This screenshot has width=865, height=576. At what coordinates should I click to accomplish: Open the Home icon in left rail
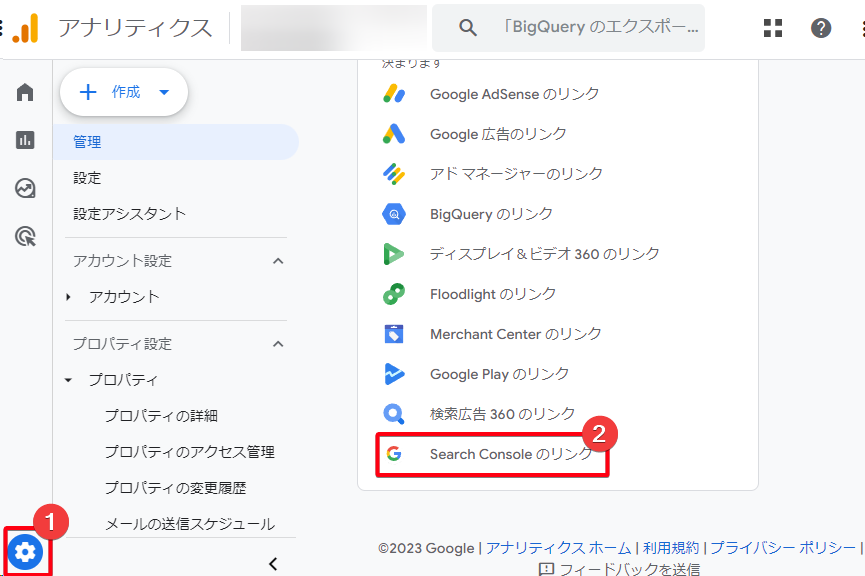click(25, 92)
